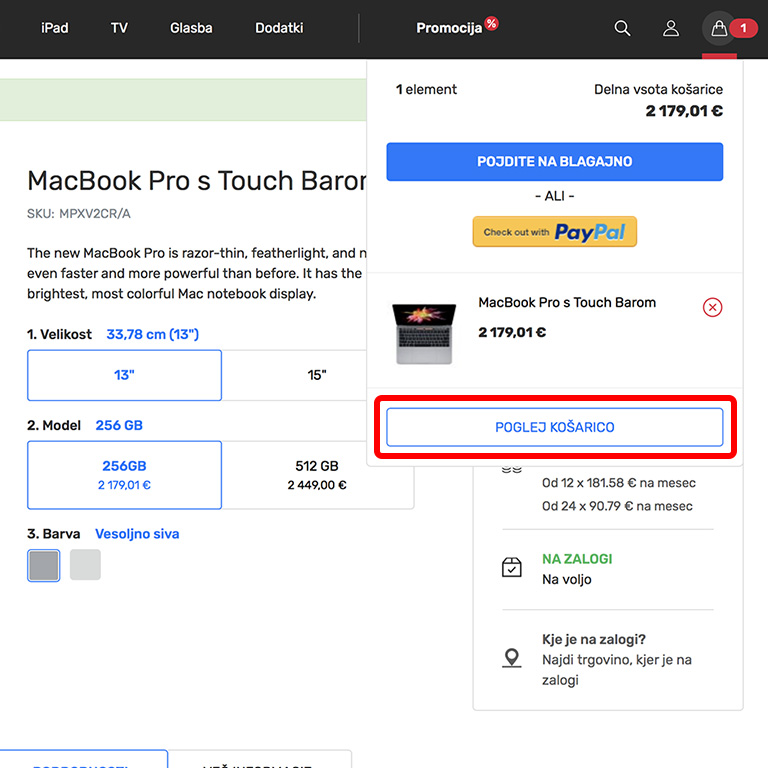The width and height of the screenshot is (768, 768).
Task: Click Kje je na zalogi? link
Action: click(x=594, y=639)
